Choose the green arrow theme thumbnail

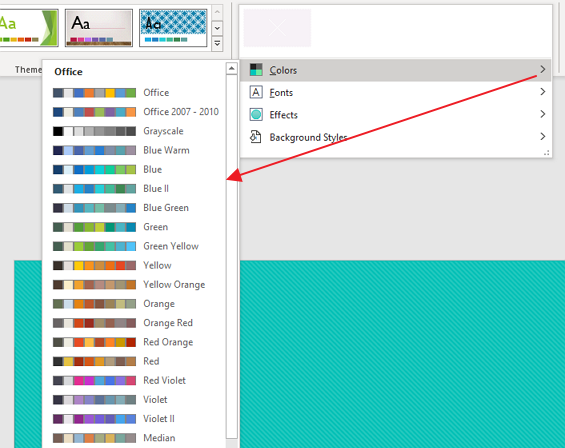pos(29,28)
